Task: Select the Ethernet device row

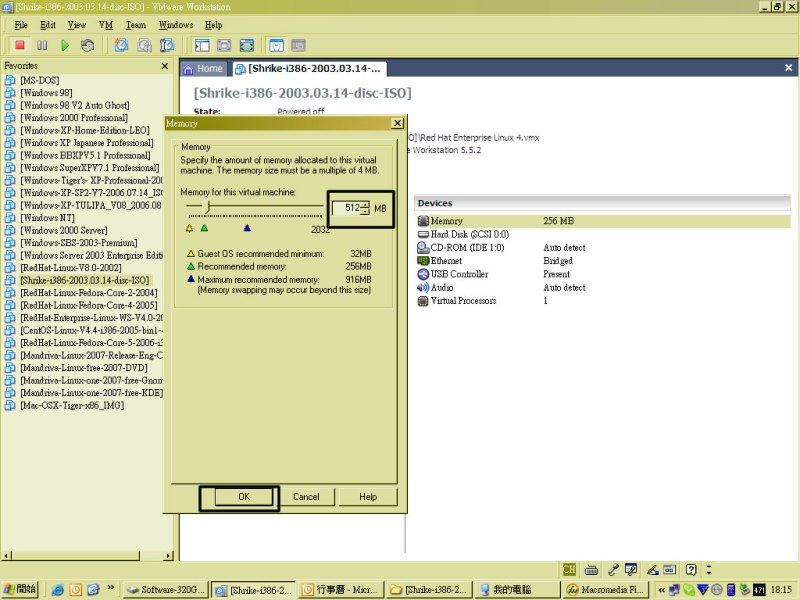Action: (x=604, y=261)
